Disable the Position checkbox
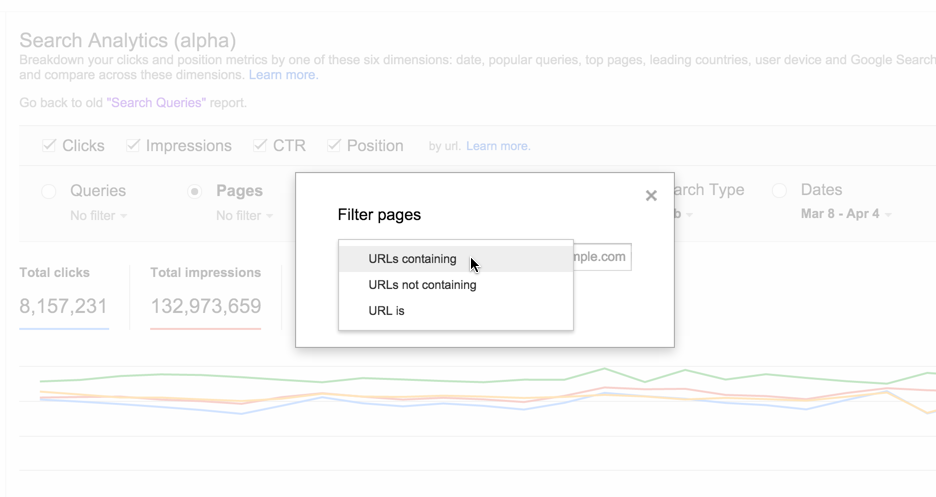Viewport: 936px width, 497px height. 334,146
